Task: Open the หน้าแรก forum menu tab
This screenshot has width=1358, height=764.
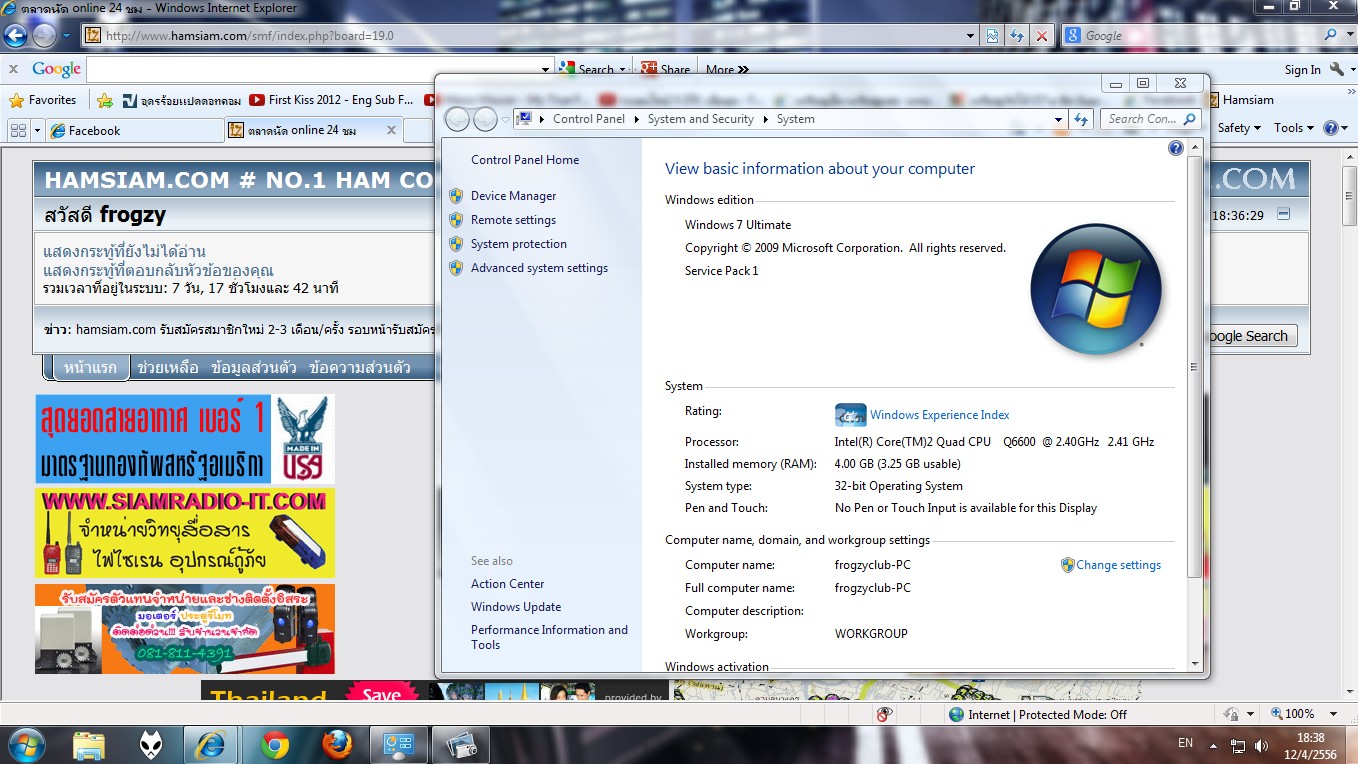Action: pos(91,367)
